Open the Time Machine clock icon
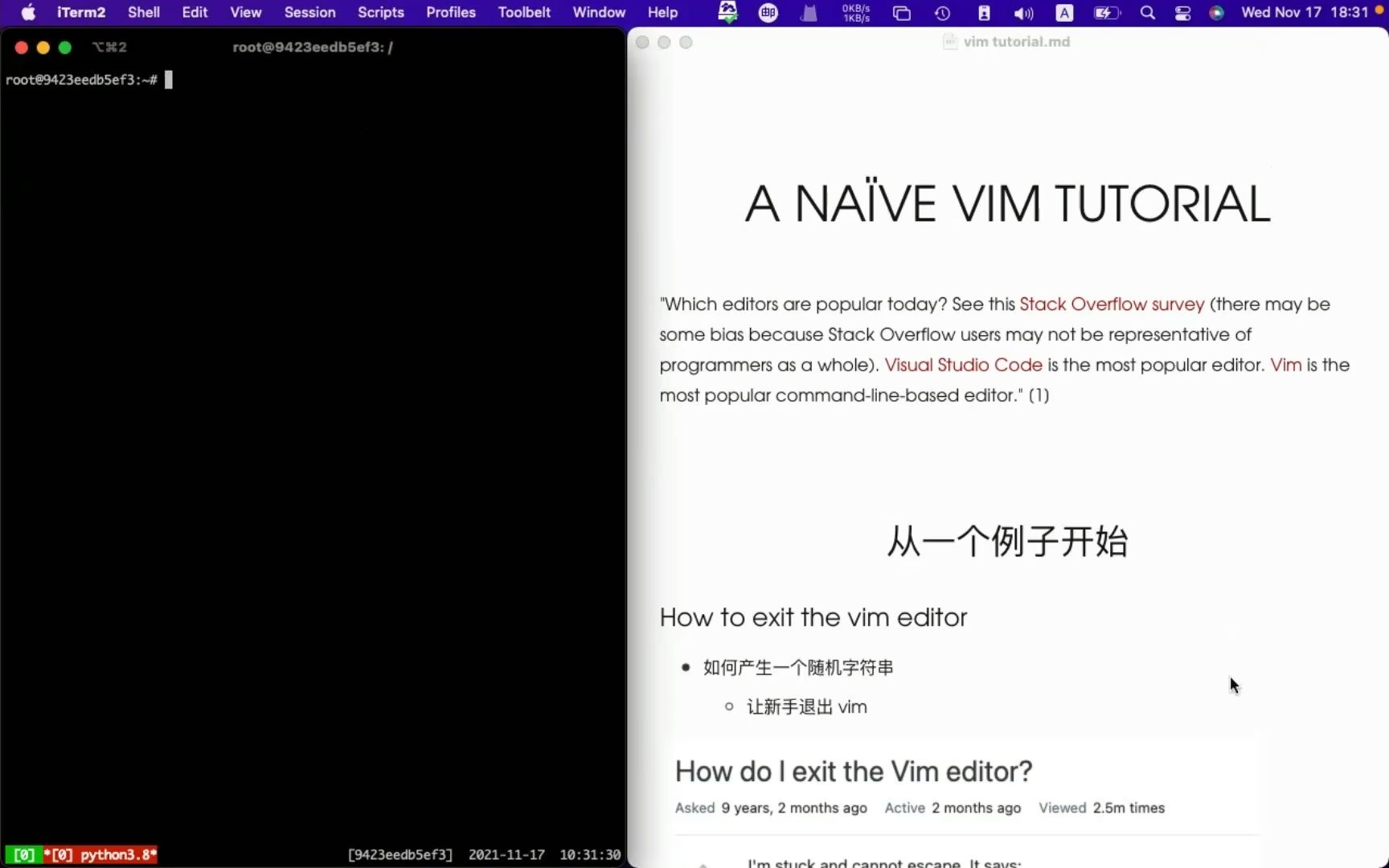This screenshot has width=1389, height=868. [943, 13]
